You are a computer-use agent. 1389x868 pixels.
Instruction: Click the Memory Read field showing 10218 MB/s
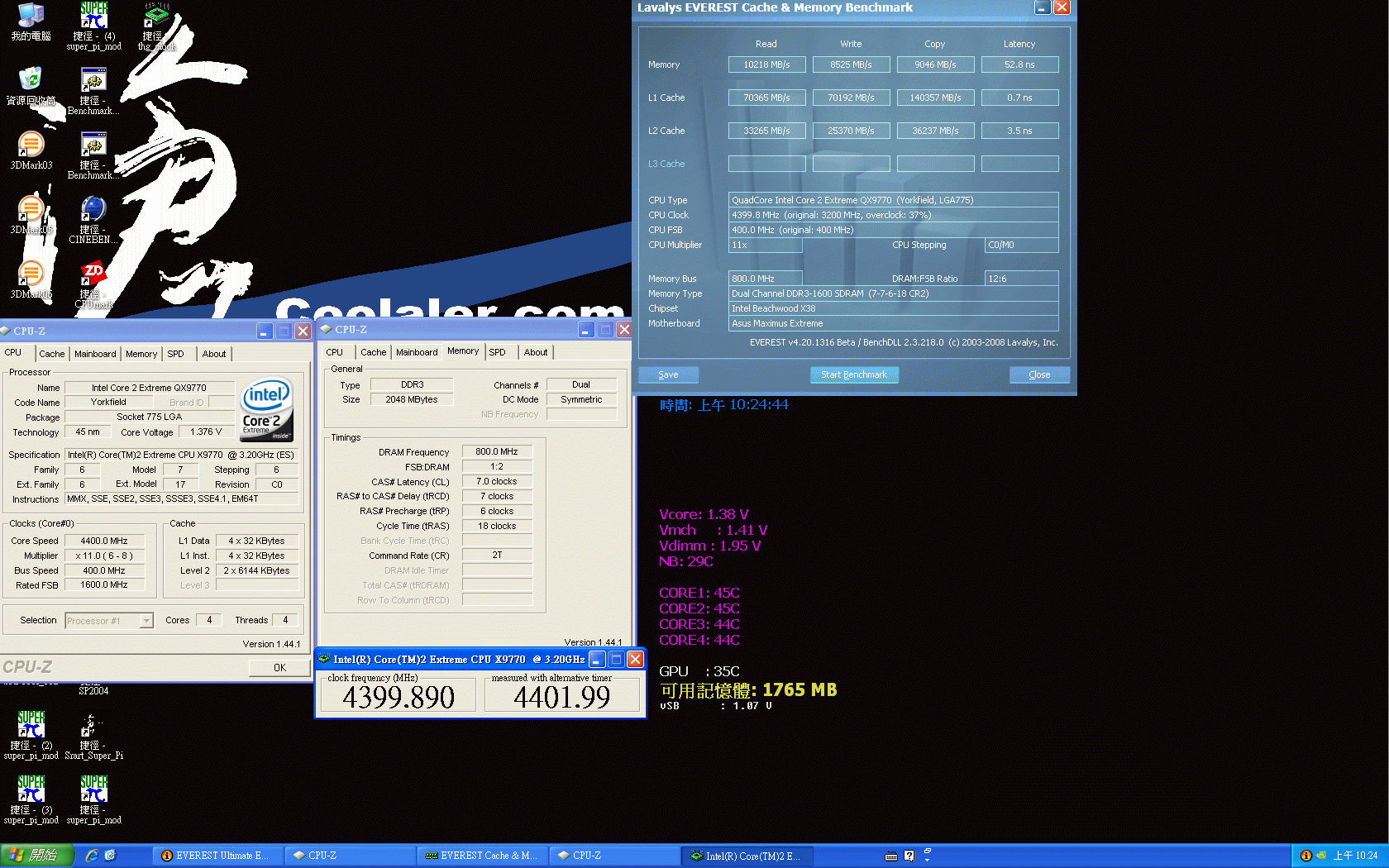pyautogui.click(x=766, y=64)
